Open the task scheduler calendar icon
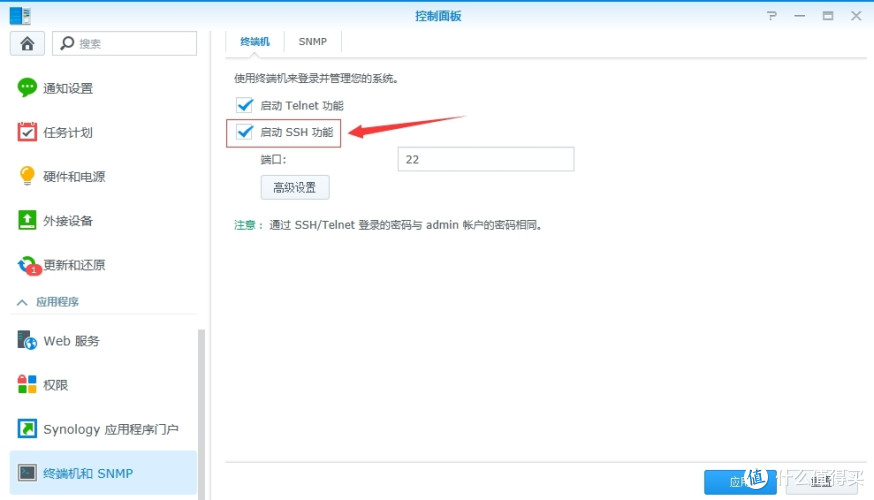 coord(27,132)
